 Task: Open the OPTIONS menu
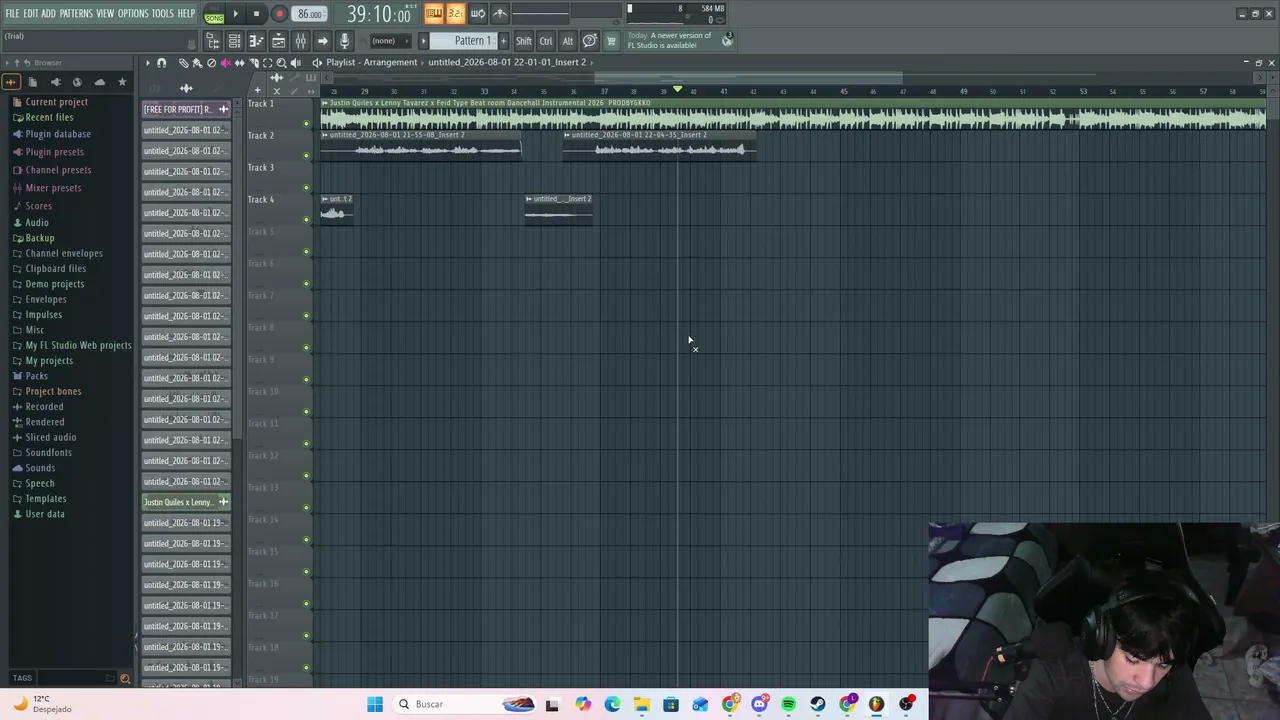[133, 13]
